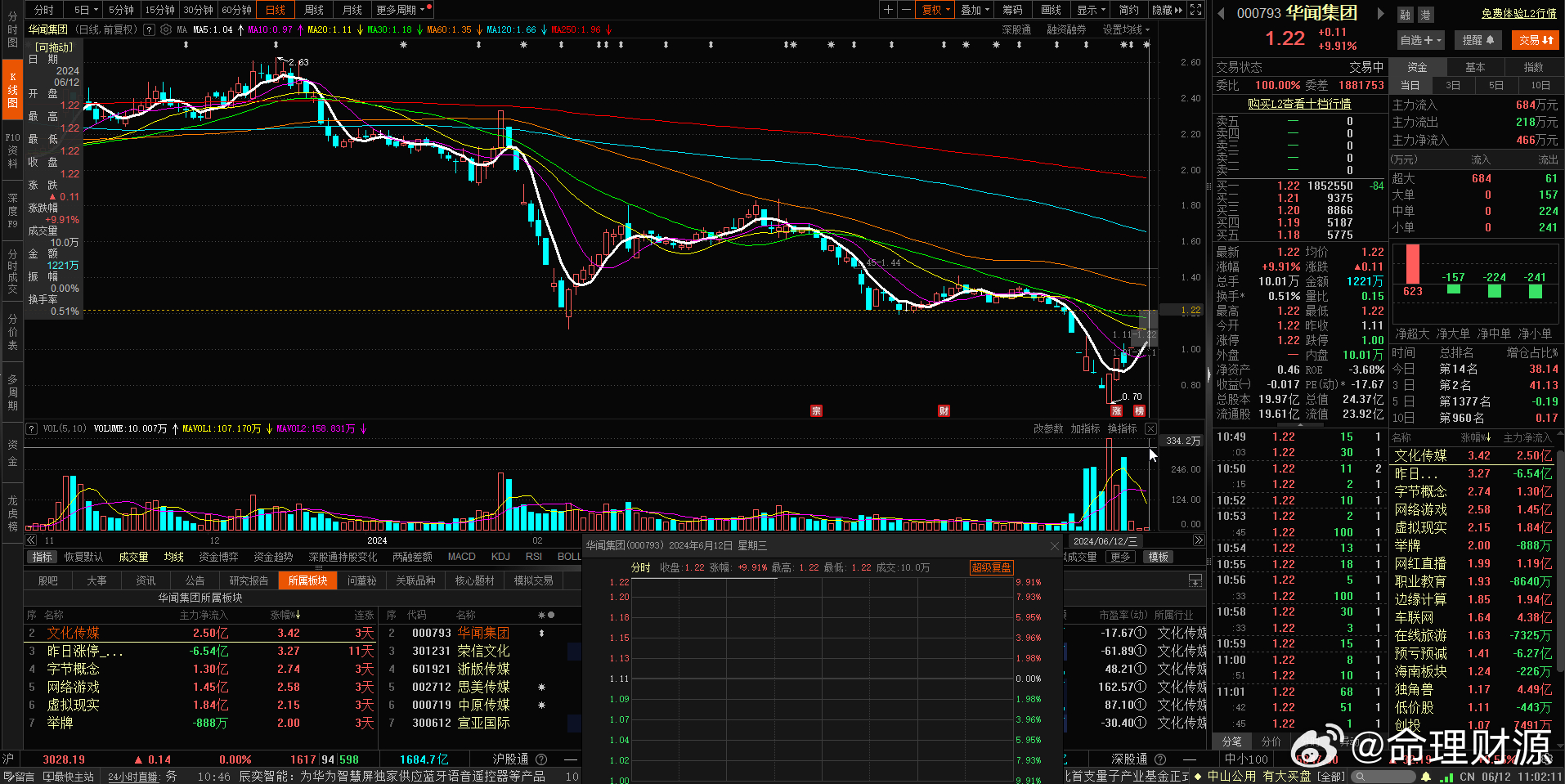Screen dimensions: 1565x784
Task: Switch to the 周线 weekly chart tab
Action: click(x=314, y=10)
